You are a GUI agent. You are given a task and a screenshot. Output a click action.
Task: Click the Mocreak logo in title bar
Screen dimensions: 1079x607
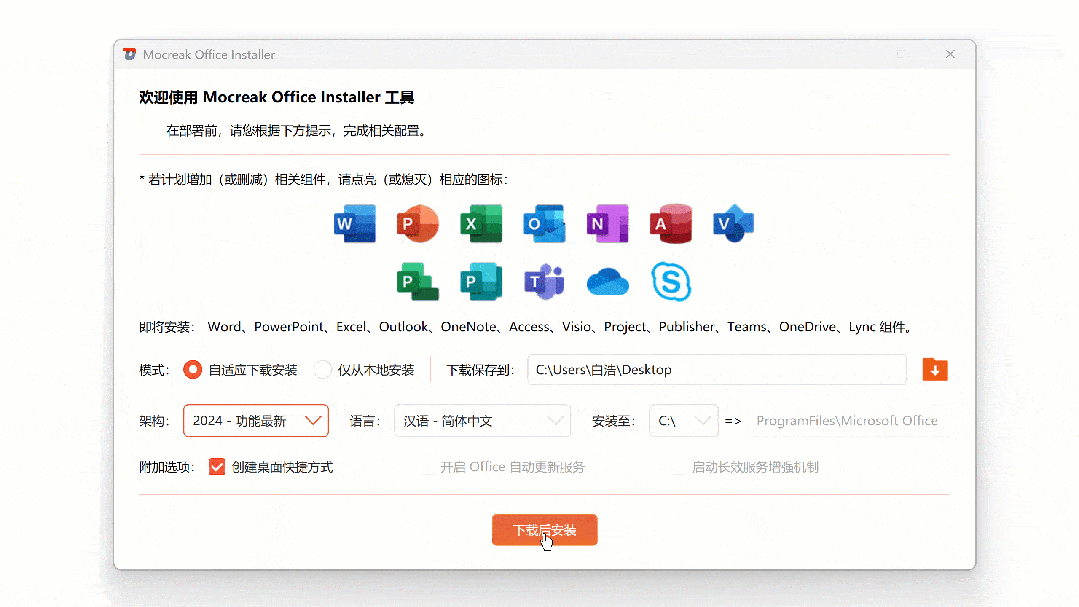[x=129, y=54]
